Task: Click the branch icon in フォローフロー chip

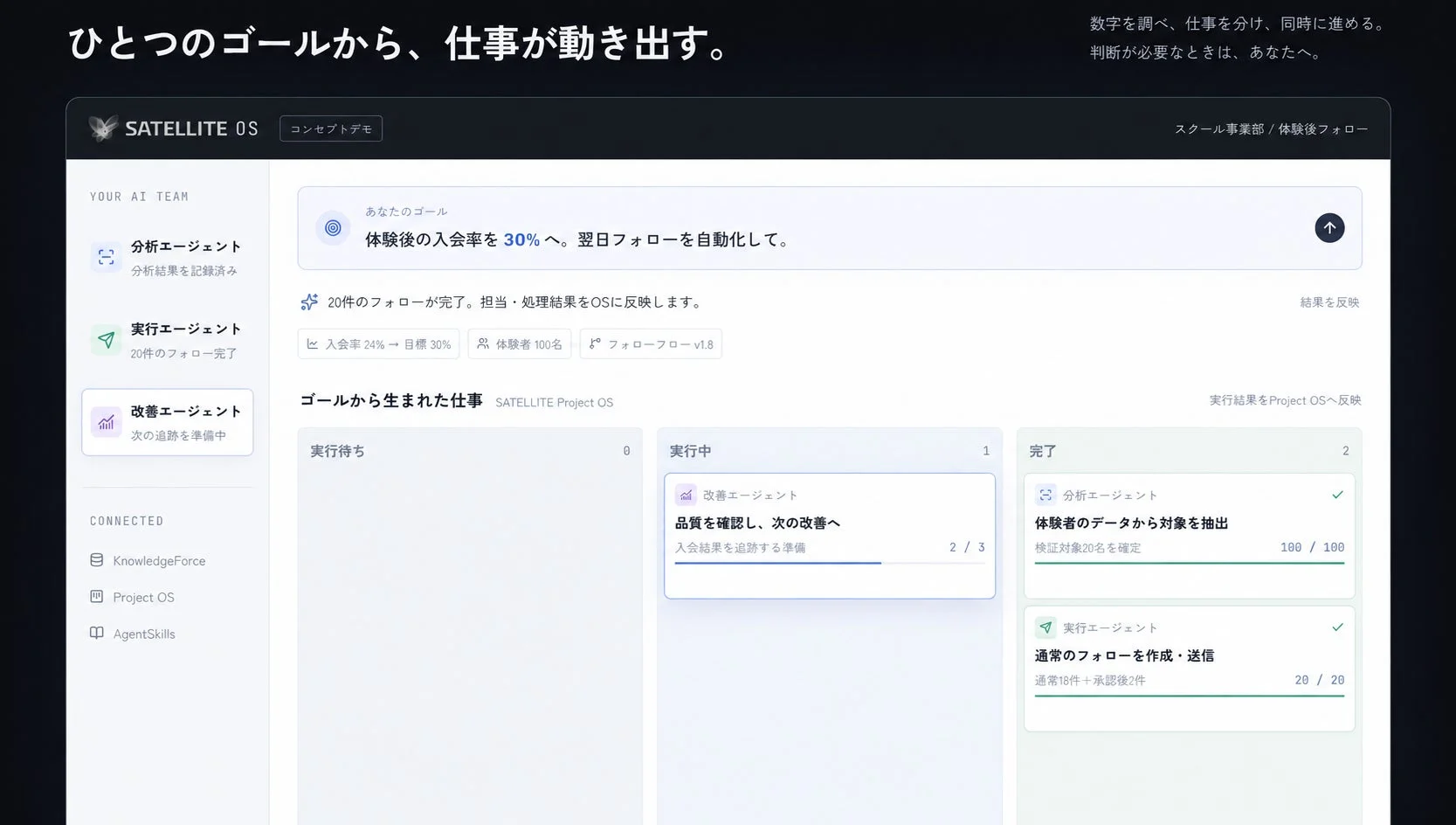Action: point(595,344)
